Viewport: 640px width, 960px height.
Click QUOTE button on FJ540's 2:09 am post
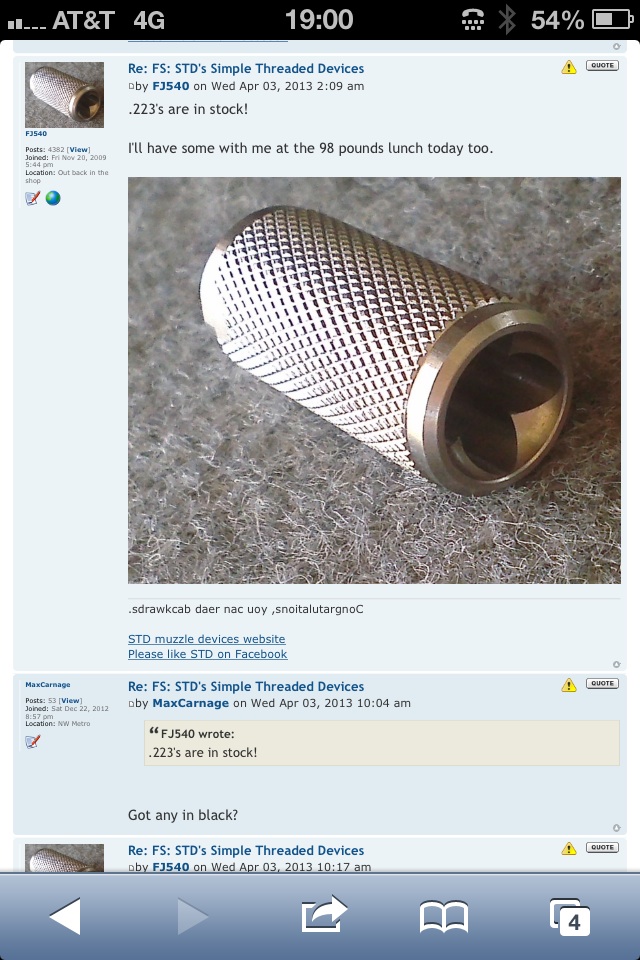point(602,65)
